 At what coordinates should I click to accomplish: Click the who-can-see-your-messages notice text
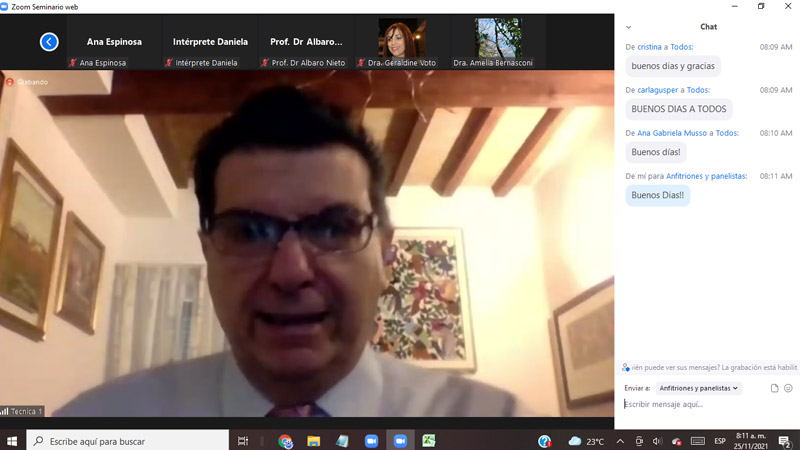click(714, 367)
